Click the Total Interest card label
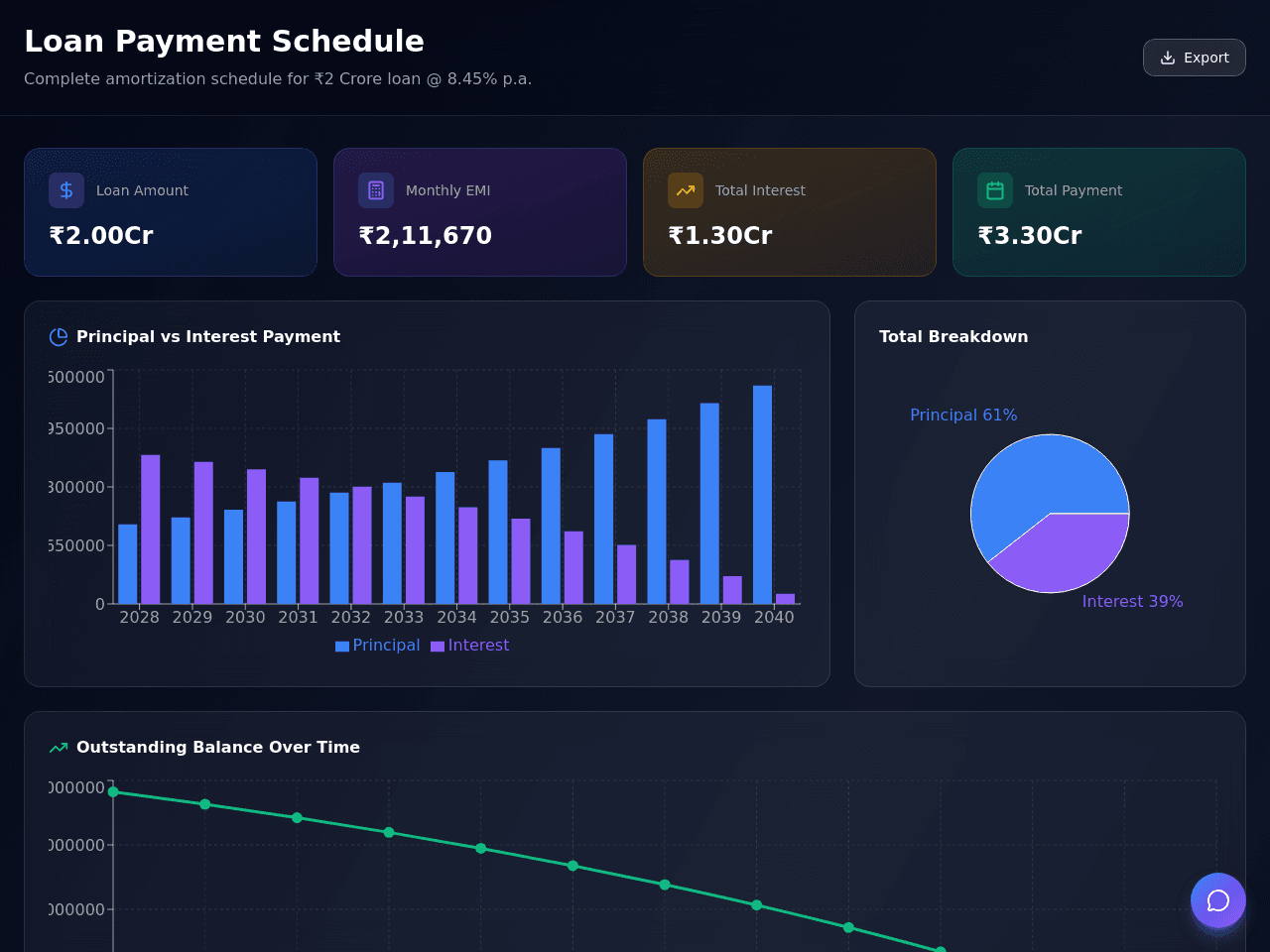Viewport: 1270px width, 952px height. (x=760, y=190)
